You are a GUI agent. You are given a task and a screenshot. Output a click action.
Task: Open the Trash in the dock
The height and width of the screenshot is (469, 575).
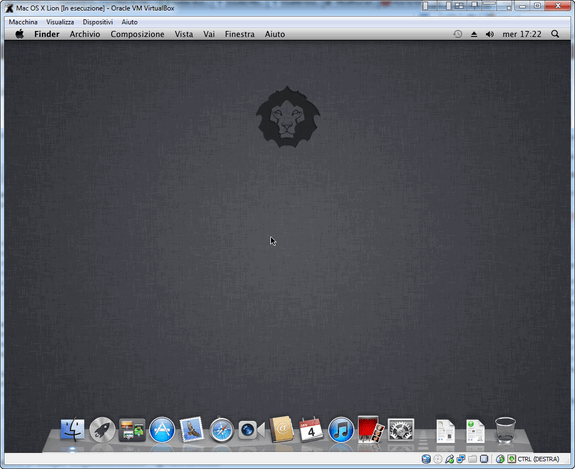tap(505, 429)
